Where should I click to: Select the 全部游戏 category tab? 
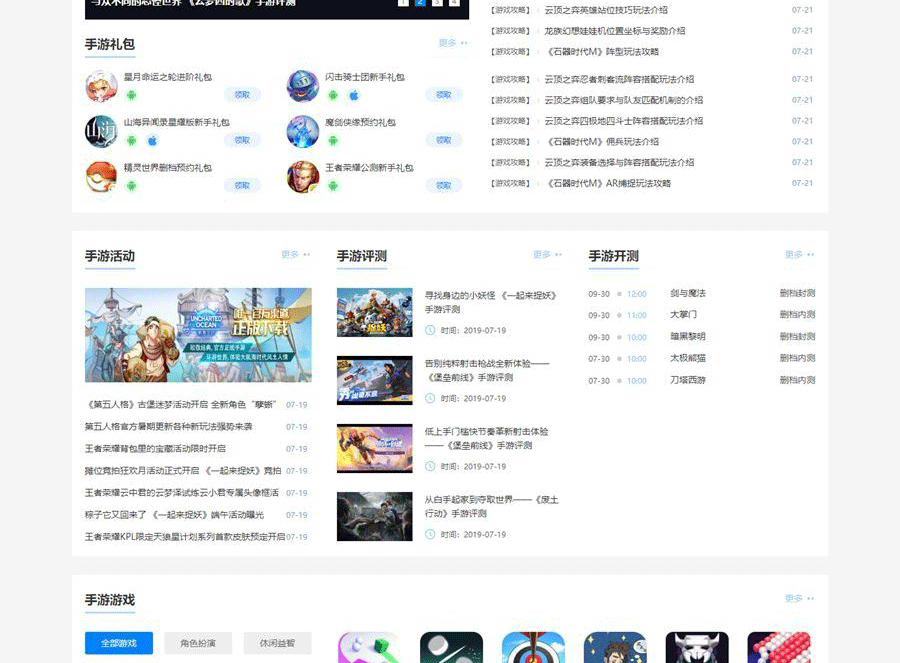[119, 643]
